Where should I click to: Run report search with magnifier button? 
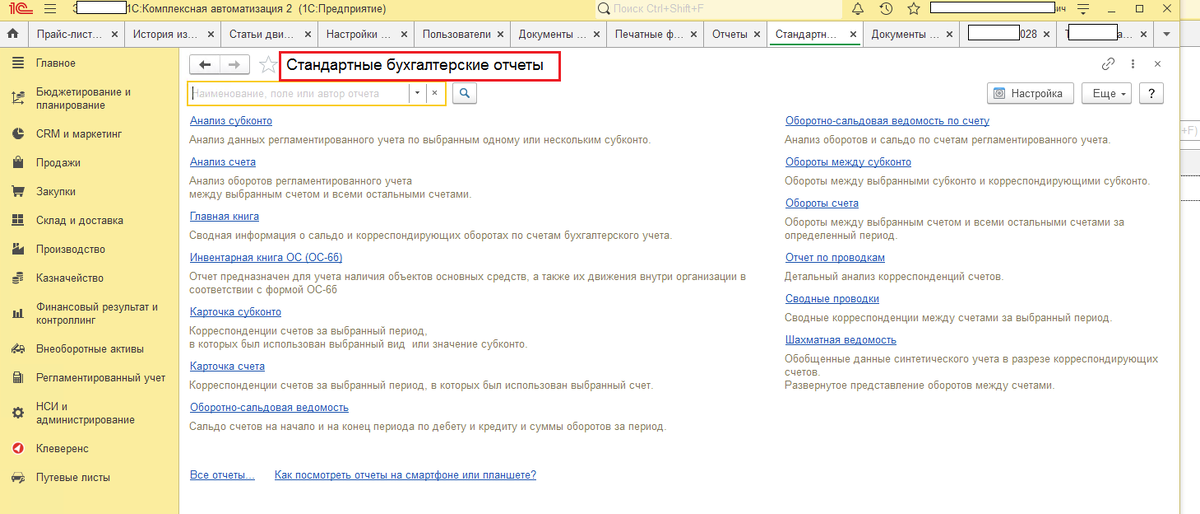(464, 93)
